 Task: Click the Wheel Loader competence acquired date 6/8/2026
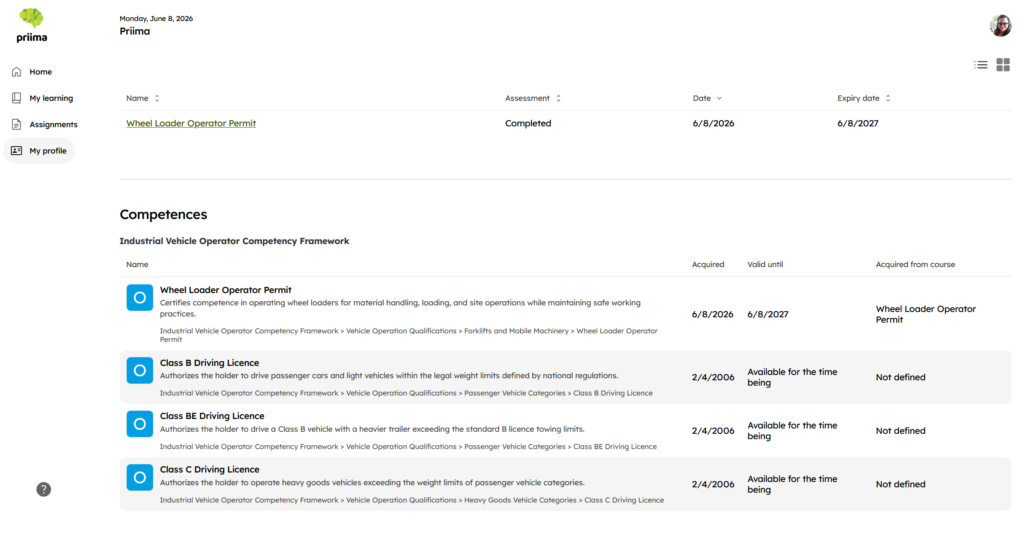click(x=712, y=314)
